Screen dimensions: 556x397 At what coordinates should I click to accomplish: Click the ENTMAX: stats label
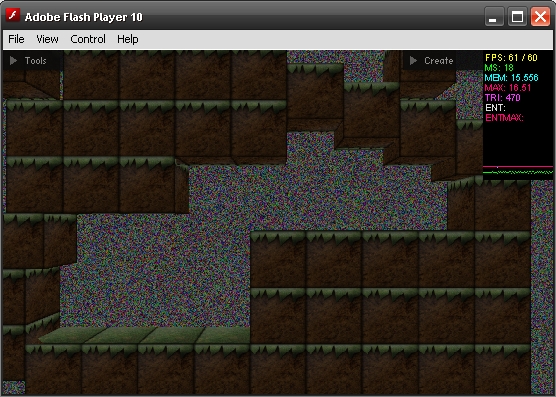pos(504,118)
